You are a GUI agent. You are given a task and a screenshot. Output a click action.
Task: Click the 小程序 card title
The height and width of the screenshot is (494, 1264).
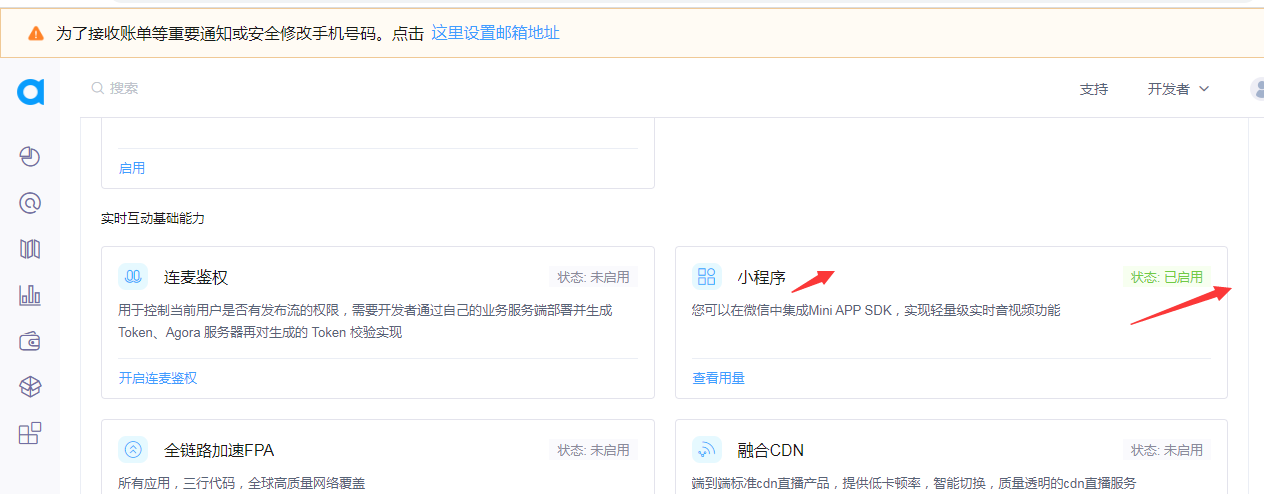[x=762, y=278]
